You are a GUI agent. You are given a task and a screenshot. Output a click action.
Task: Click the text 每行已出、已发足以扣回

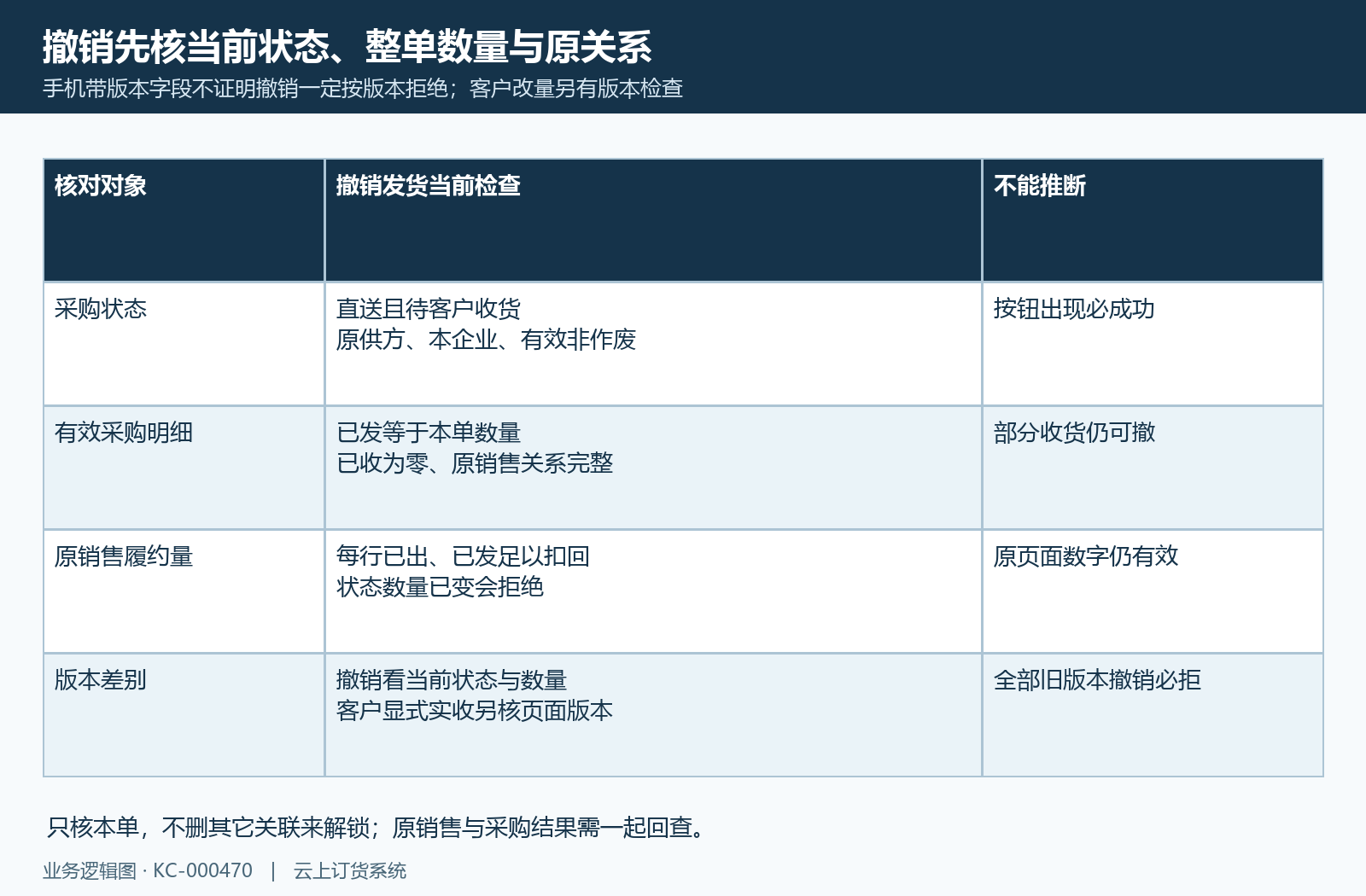point(463,556)
